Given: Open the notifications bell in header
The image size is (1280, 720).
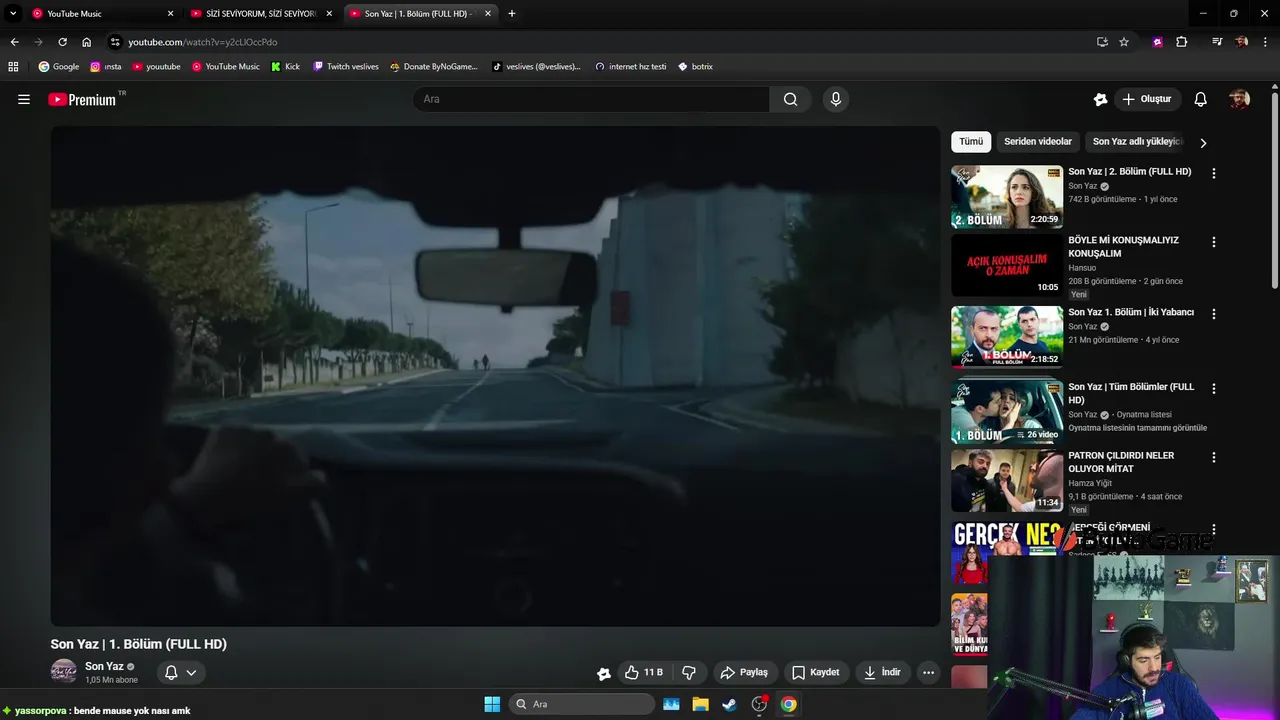Looking at the screenshot, I should coord(1201,99).
